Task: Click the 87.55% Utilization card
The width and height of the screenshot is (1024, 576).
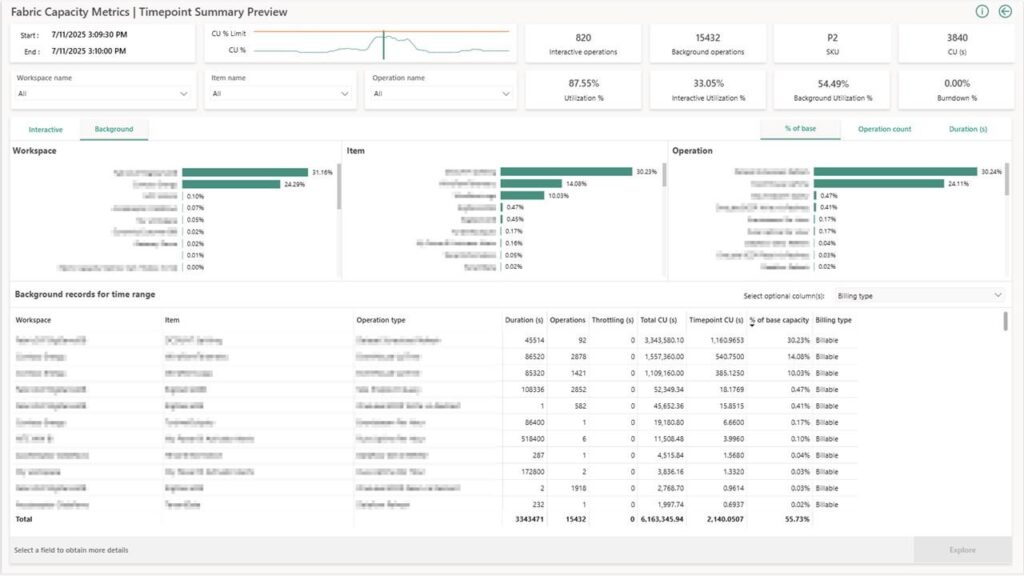Action: (583, 89)
